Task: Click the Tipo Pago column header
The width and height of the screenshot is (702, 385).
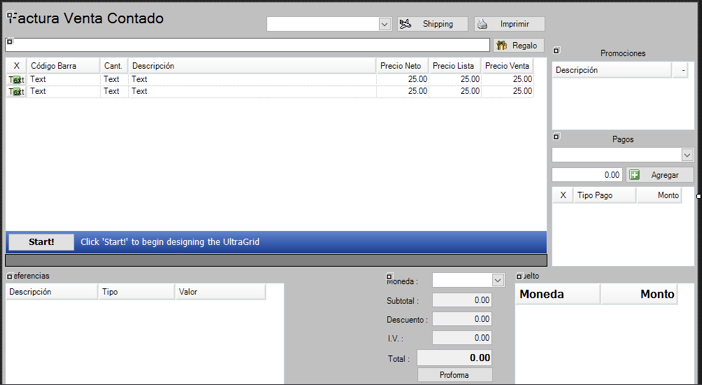Action: click(604, 195)
